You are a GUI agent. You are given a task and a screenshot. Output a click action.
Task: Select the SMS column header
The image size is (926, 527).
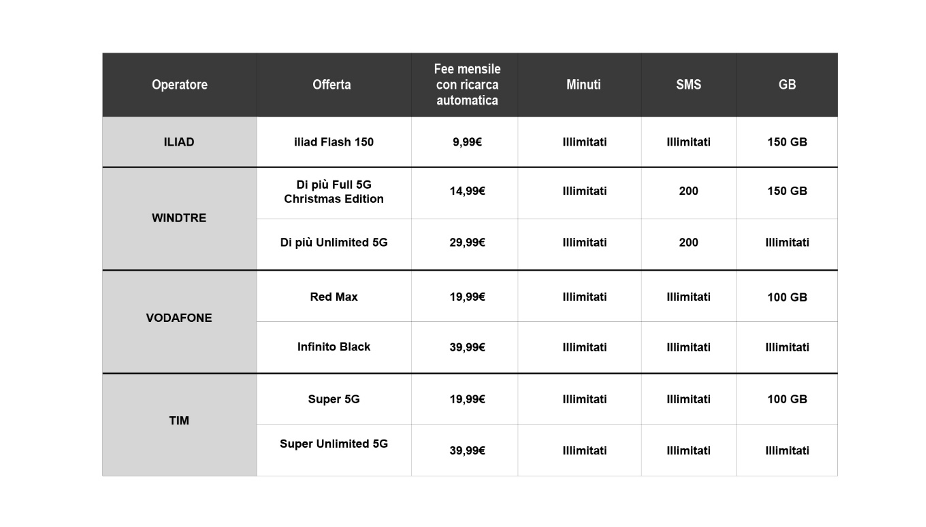(x=688, y=85)
